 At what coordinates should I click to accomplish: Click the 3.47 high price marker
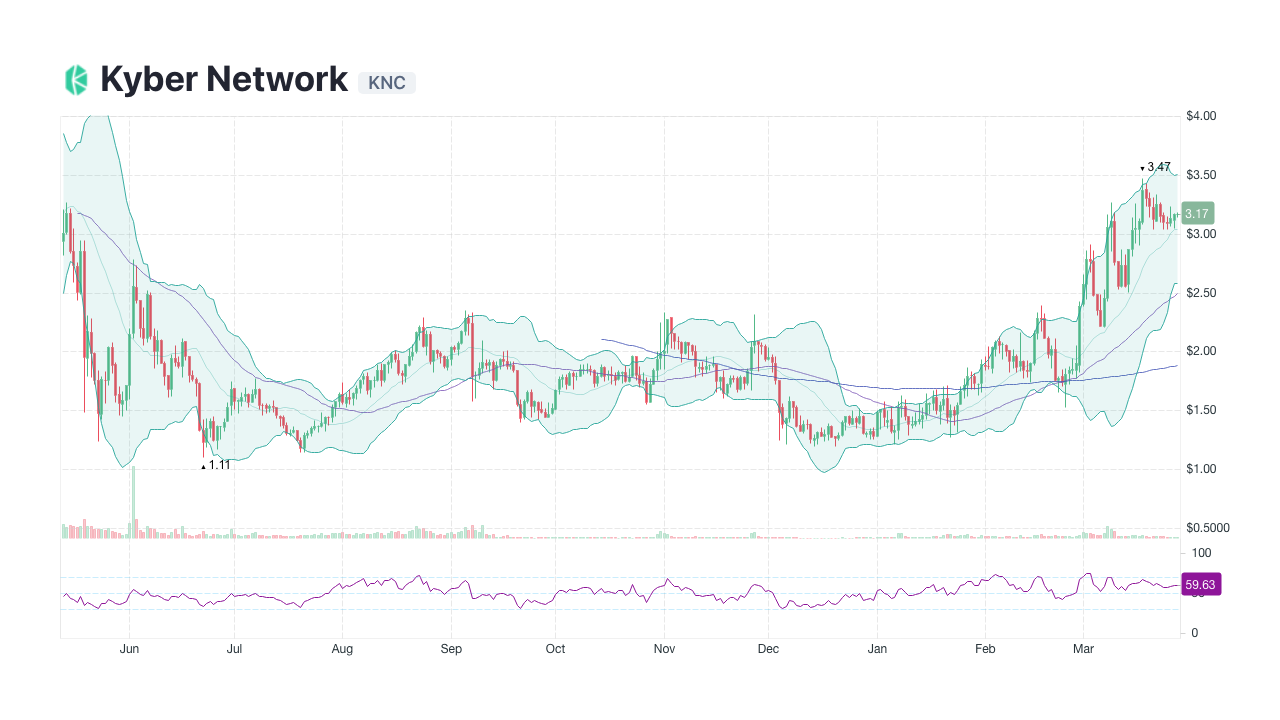coord(1156,167)
